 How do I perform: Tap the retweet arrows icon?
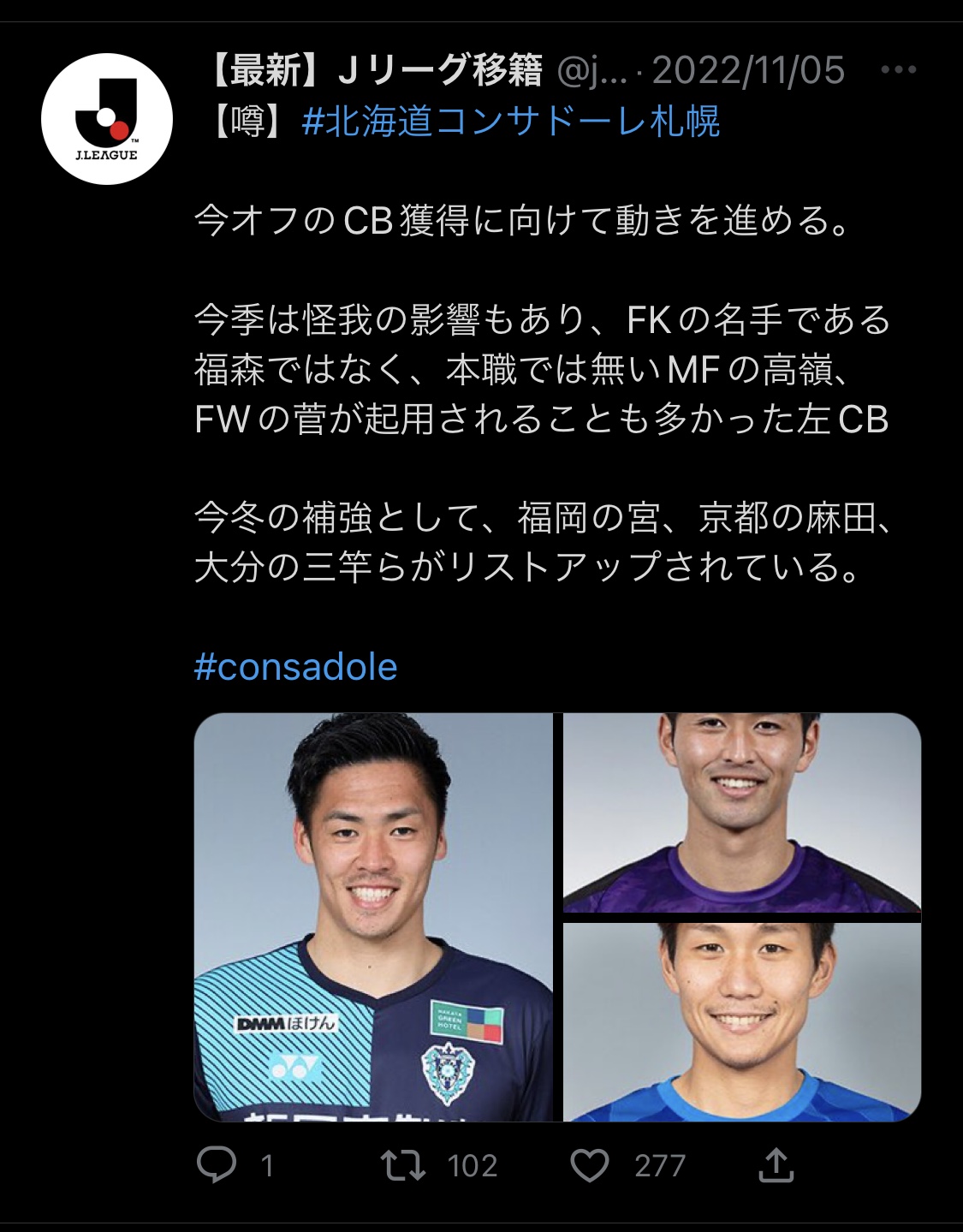click(x=402, y=1165)
